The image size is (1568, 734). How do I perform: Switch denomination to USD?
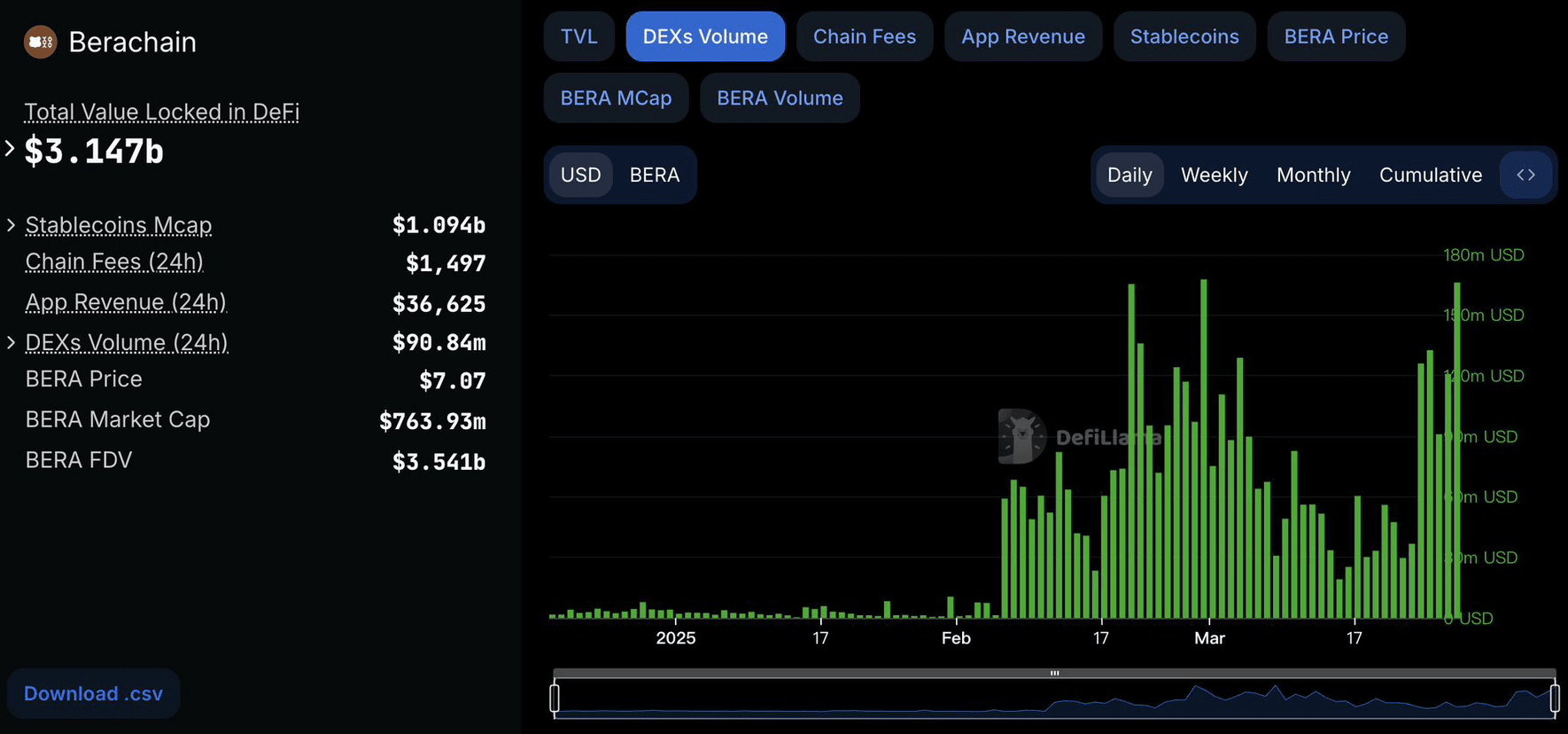coord(581,175)
